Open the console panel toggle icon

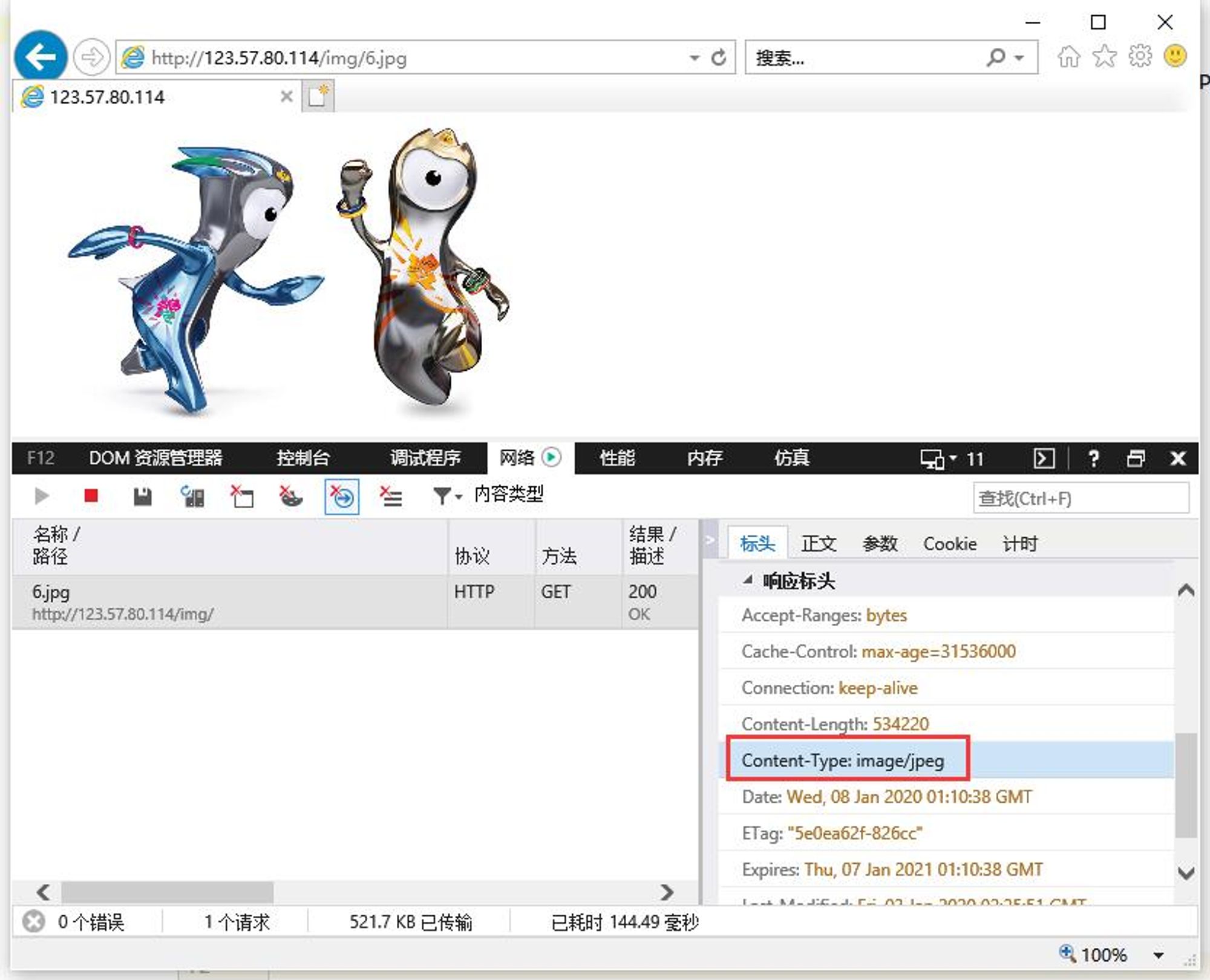[x=1044, y=459]
